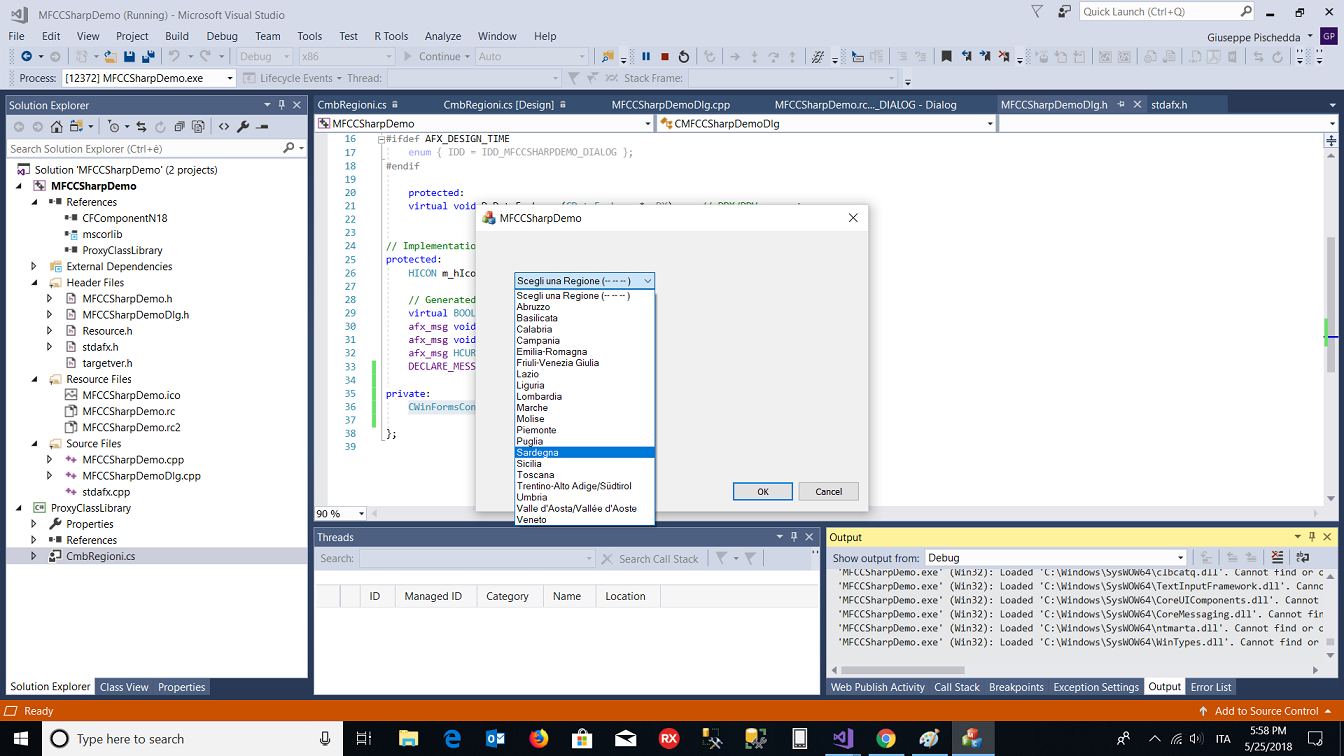This screenshot has width=1344, height=756.
Task: Sync Solution Explorer with active document
Action: coord(141,127)
